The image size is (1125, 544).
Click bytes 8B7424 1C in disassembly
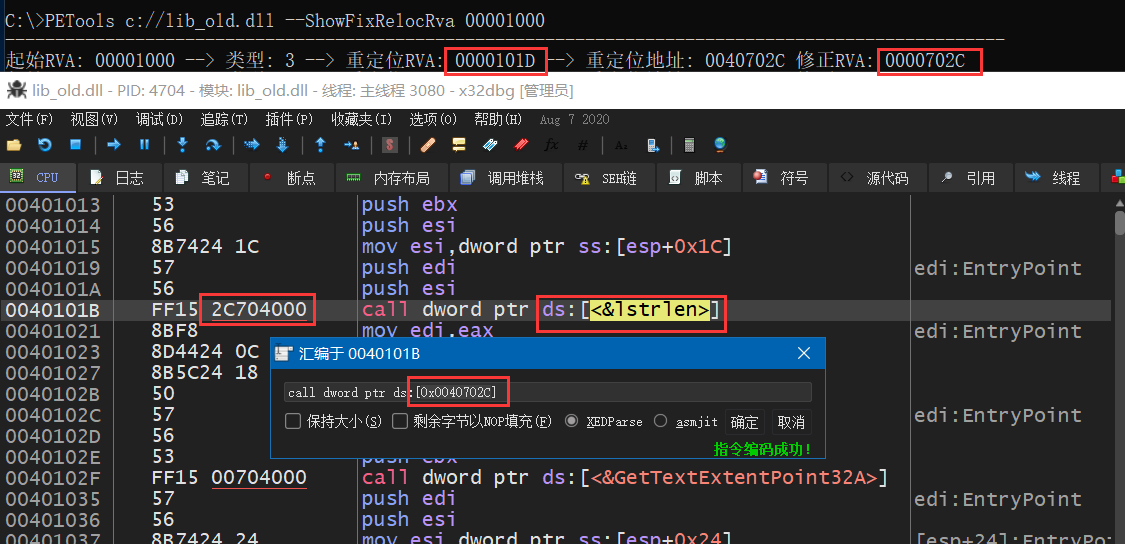[x=205, y=247]
